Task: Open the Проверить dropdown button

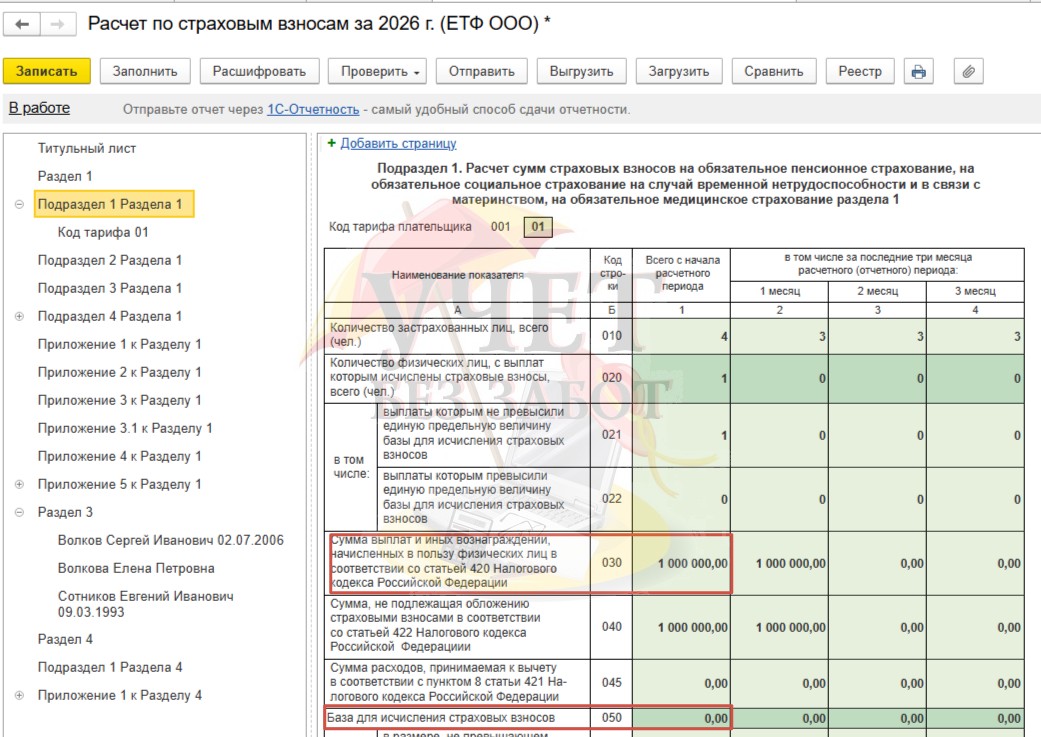Action: [380, 71]
